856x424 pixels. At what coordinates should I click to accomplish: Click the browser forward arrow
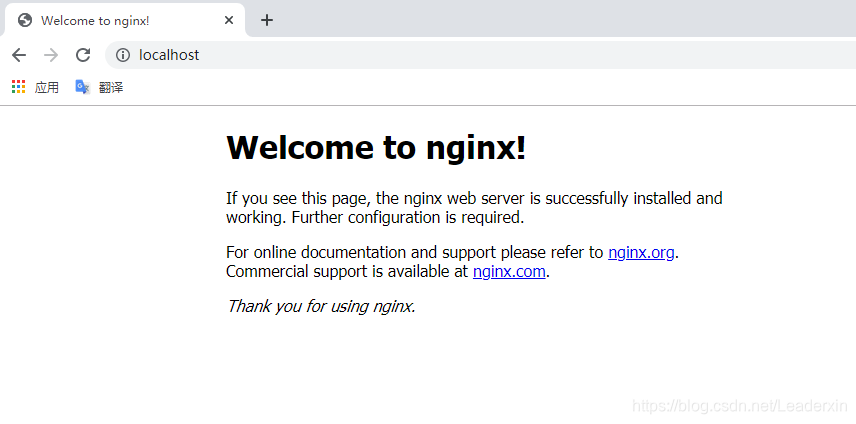tap(51, 55)
